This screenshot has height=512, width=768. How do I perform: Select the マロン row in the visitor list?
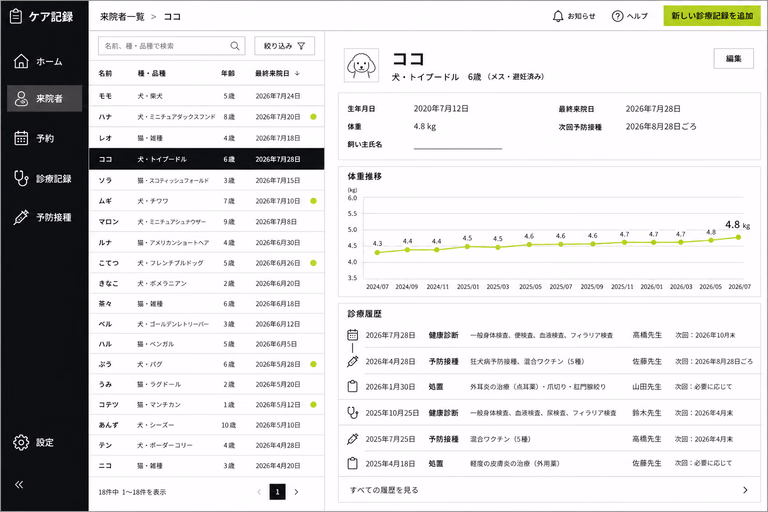pyautogui.click(x=207, y=221)
